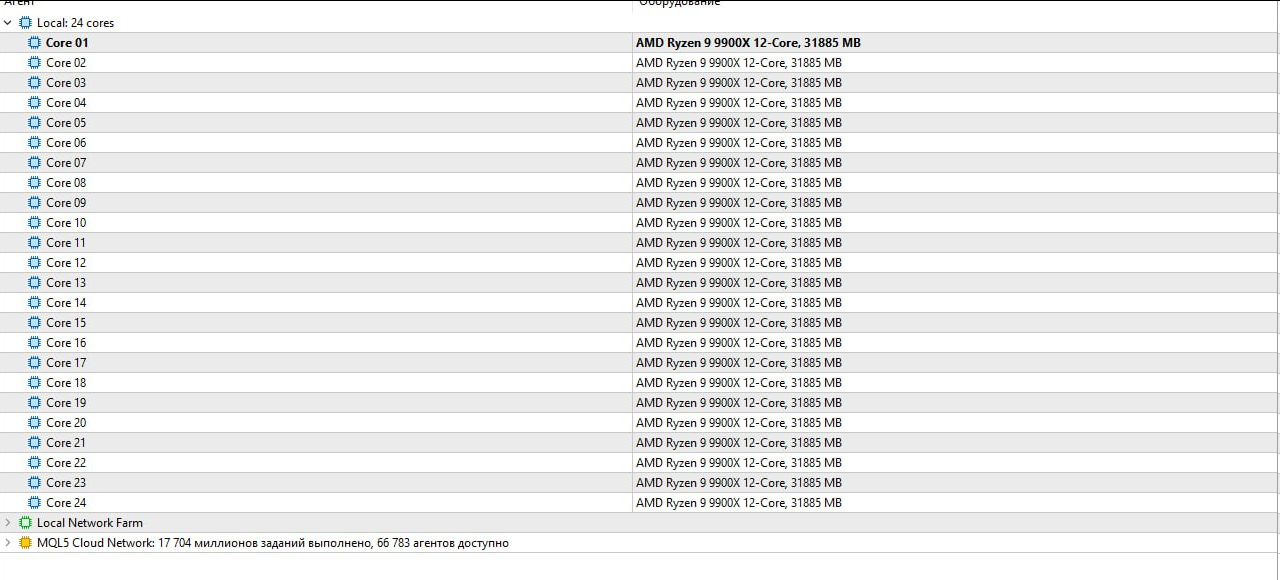Click the Core 17 agent icon
Image resolution: width=1280 pixels, height=580 pixels.
[x=35, y=362]
